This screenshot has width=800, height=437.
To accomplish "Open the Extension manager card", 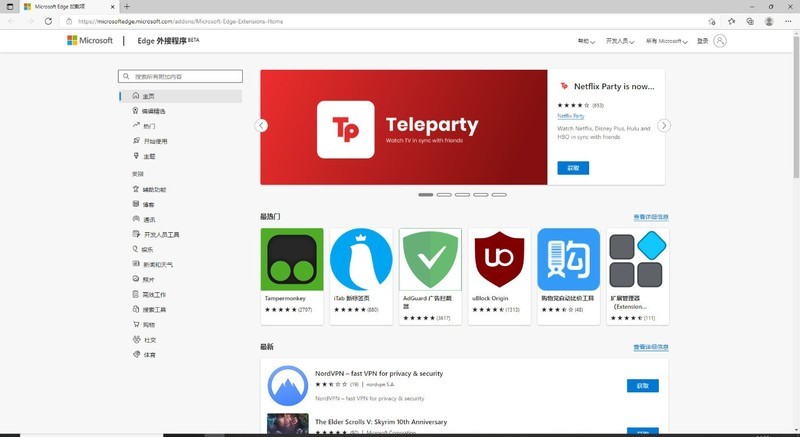I will tap(638, 276).
